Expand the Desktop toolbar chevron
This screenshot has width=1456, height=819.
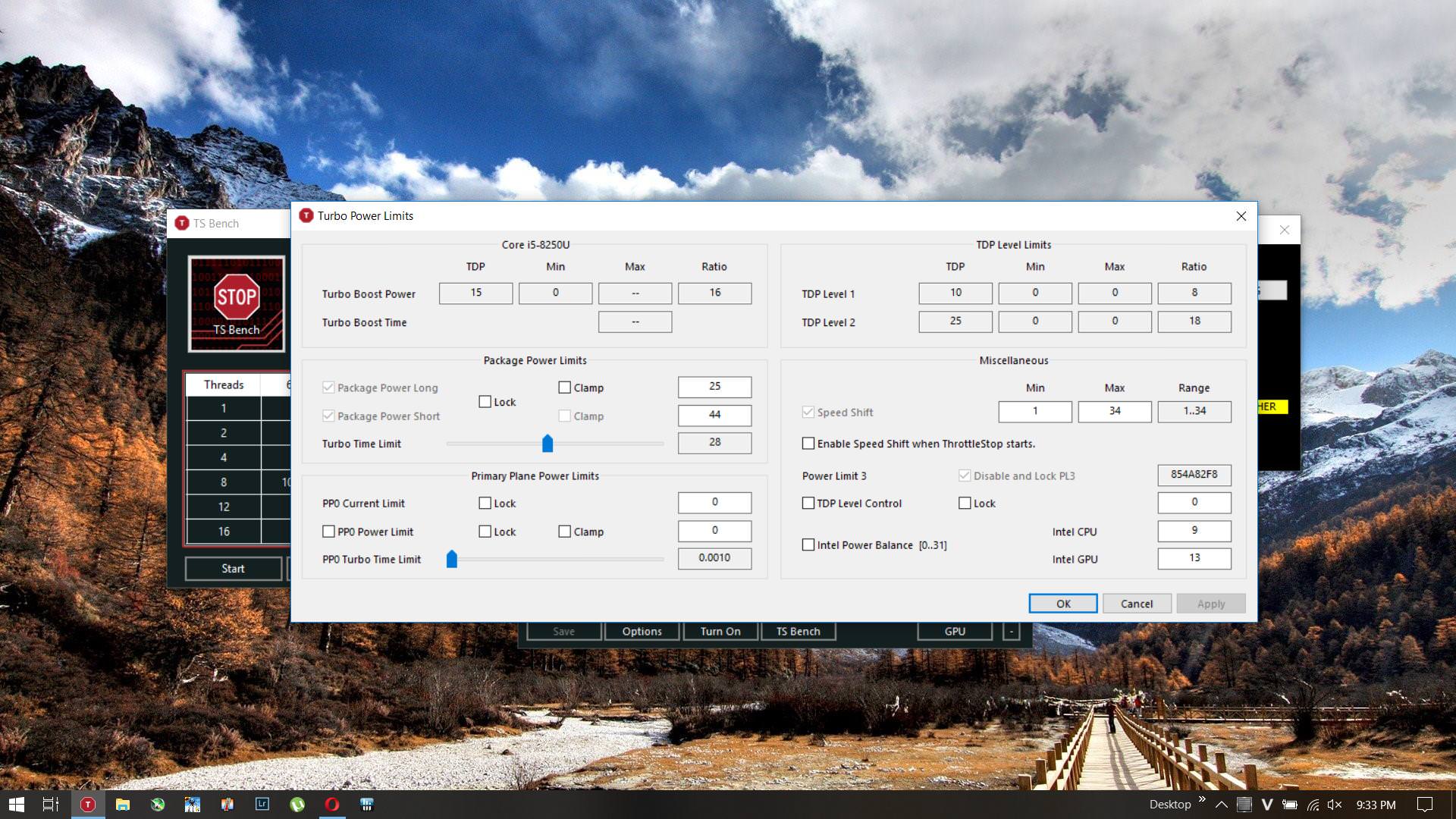(1202, 800)
